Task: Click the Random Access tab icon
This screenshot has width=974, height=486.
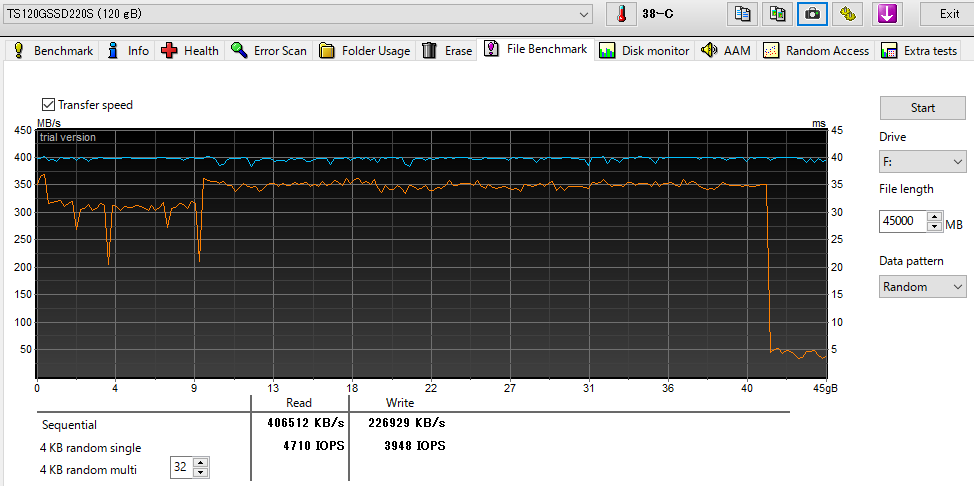Action: pos(771,51)
